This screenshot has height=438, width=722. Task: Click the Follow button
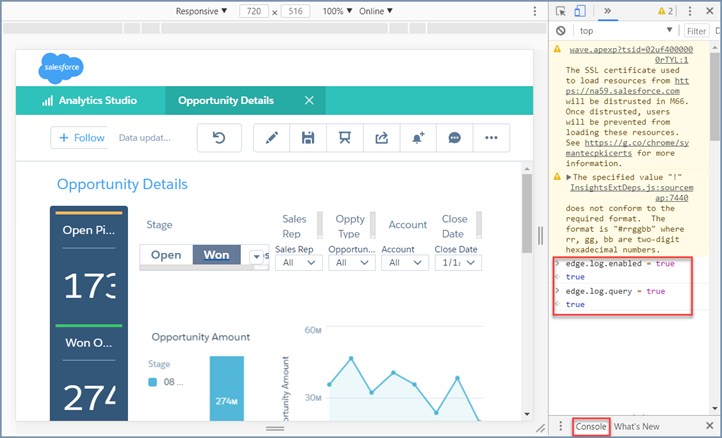tap(79, 138)
